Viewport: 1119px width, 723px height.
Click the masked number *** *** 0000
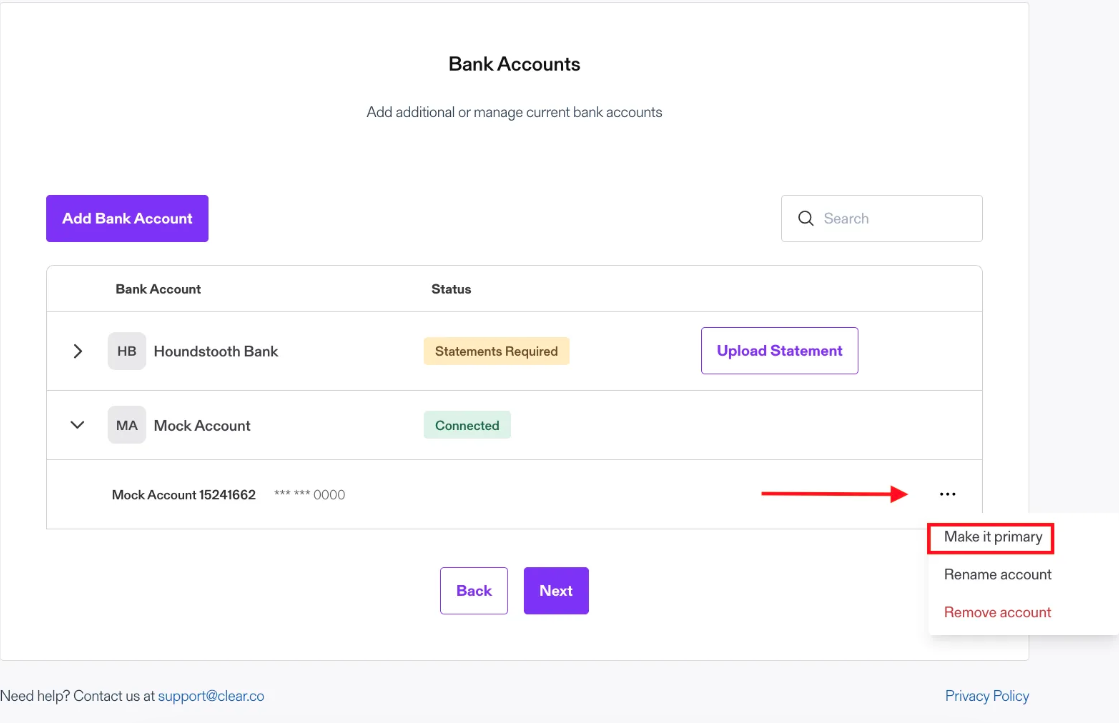pyautogui.click(x=310, y=495)
